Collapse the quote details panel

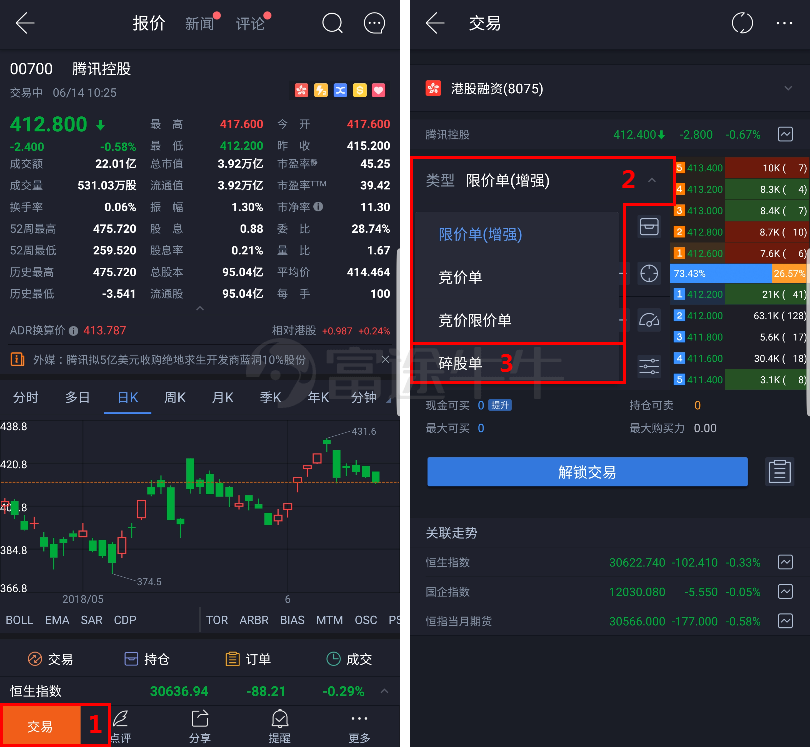pyautogui.click(x=200, y=308)
